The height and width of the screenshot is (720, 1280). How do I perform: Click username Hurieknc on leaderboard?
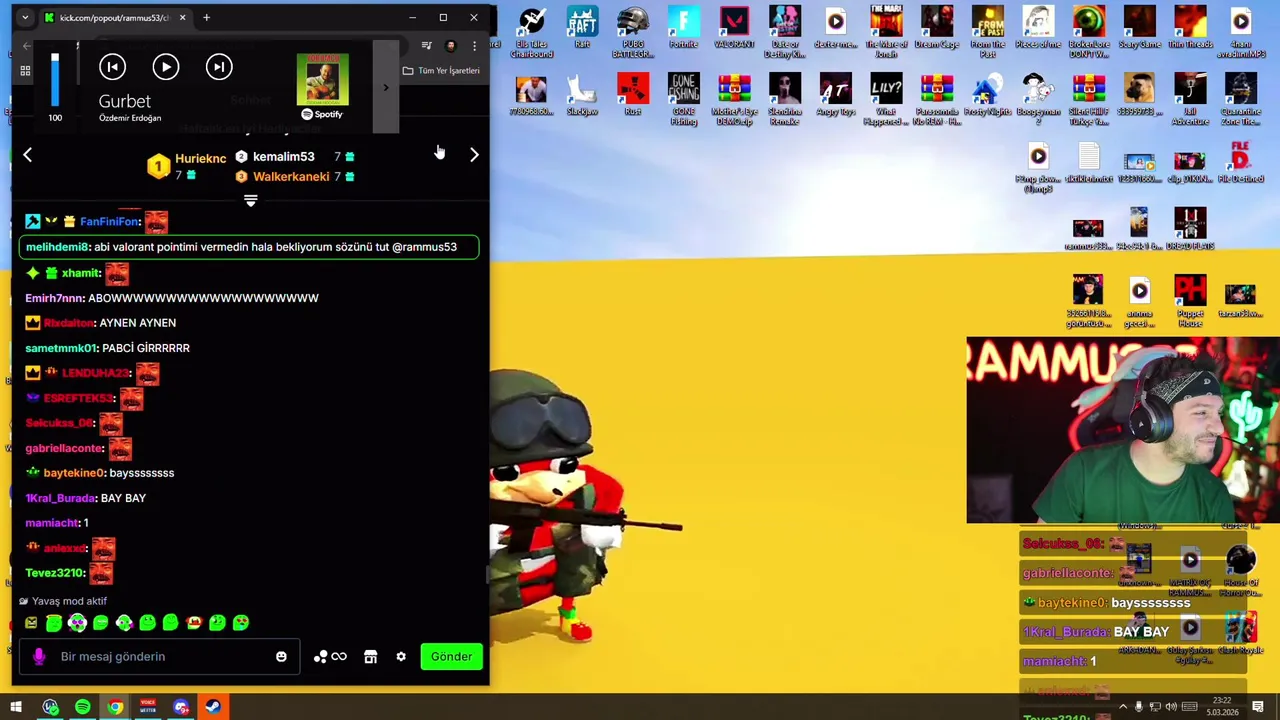coord(200,158)
